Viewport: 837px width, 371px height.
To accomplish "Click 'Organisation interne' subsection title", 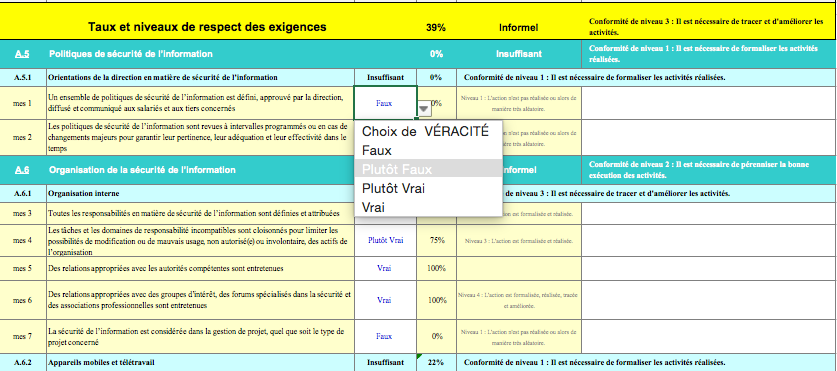I will click(x=84, y=193).
